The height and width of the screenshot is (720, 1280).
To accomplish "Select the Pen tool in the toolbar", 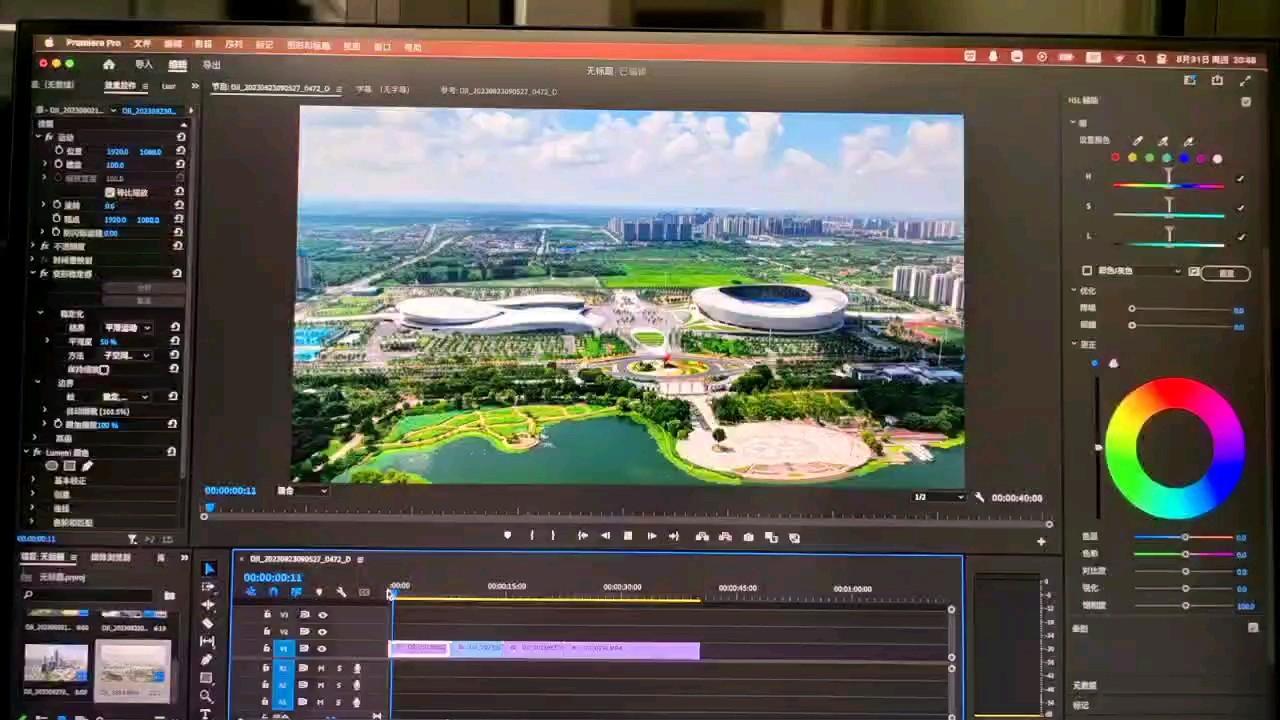I will click(206, 660).
